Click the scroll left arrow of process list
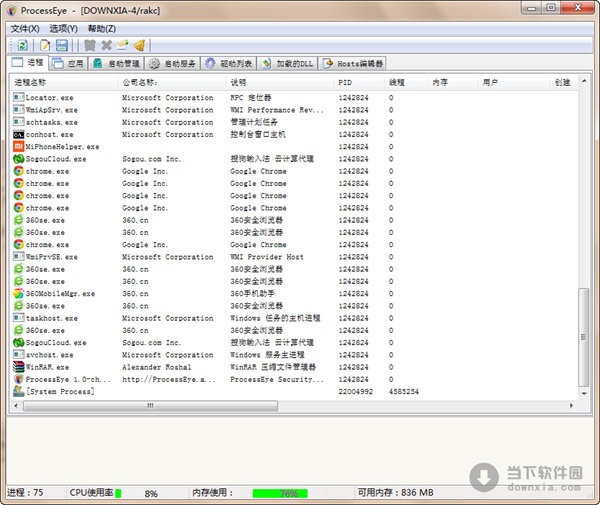Screen dimensions: 600x505 pos(16,406)
